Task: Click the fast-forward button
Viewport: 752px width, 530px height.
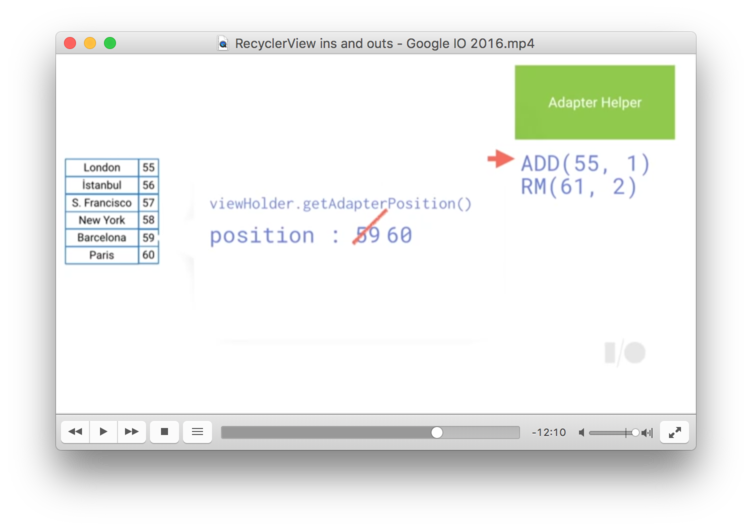Action: (131, 432)
